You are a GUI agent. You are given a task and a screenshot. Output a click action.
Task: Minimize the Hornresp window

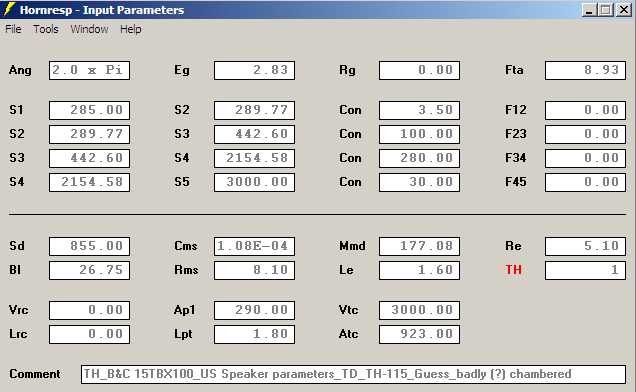589,10
